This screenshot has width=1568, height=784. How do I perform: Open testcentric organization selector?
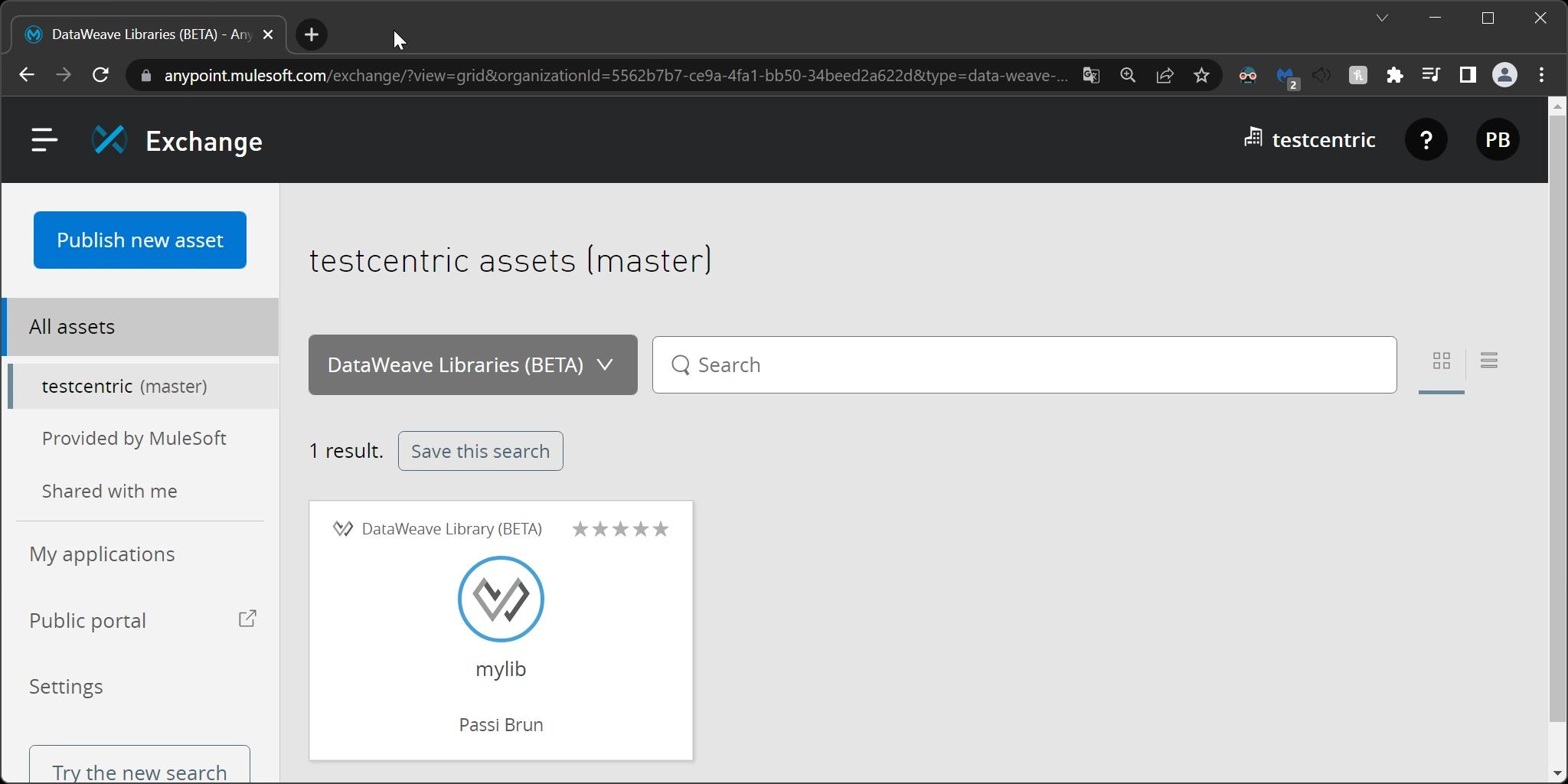click(1310, 140)
